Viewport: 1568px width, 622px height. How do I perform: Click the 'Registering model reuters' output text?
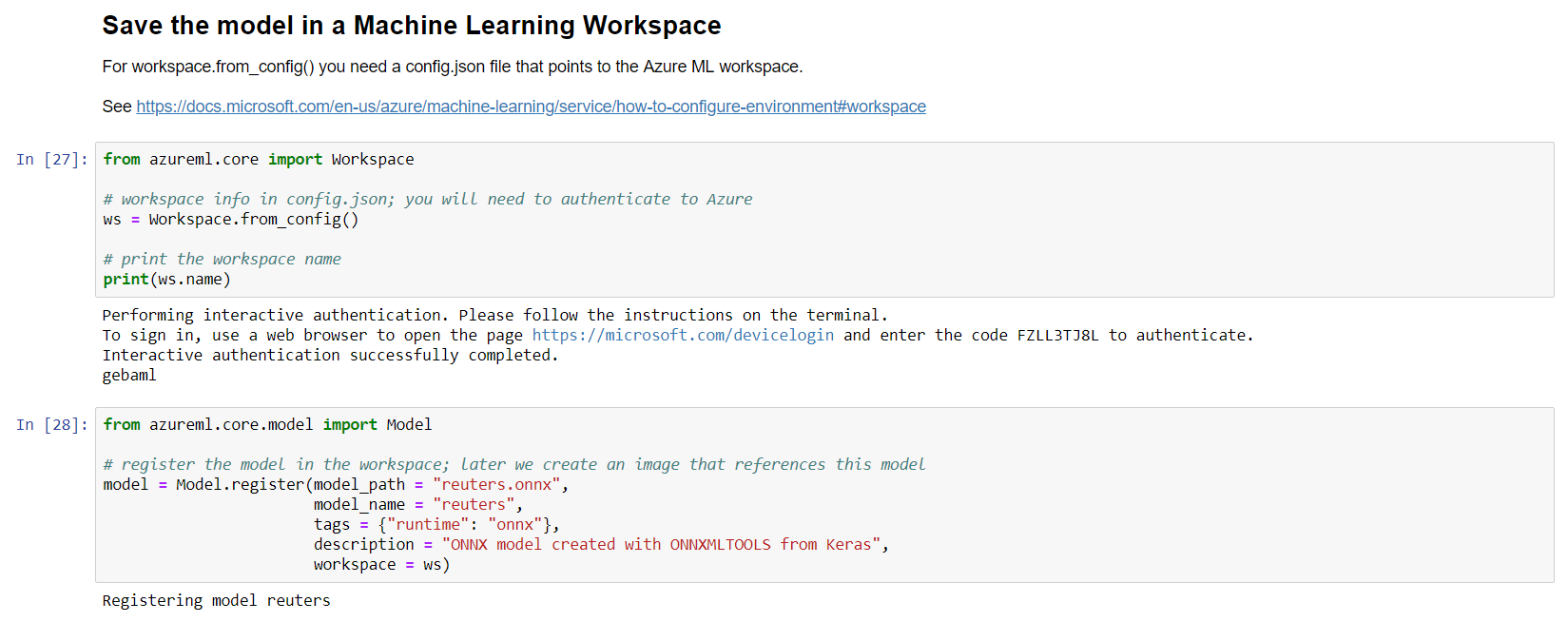coord(216,601)
